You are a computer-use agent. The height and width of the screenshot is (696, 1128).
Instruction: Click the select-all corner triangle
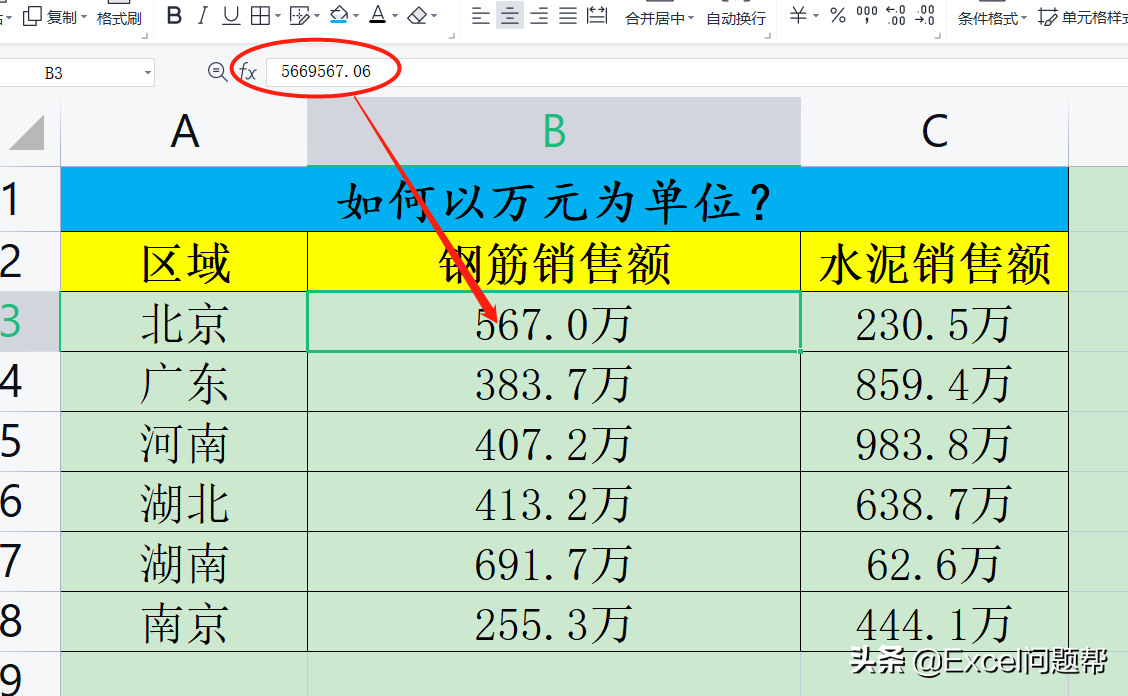(27, 132)
